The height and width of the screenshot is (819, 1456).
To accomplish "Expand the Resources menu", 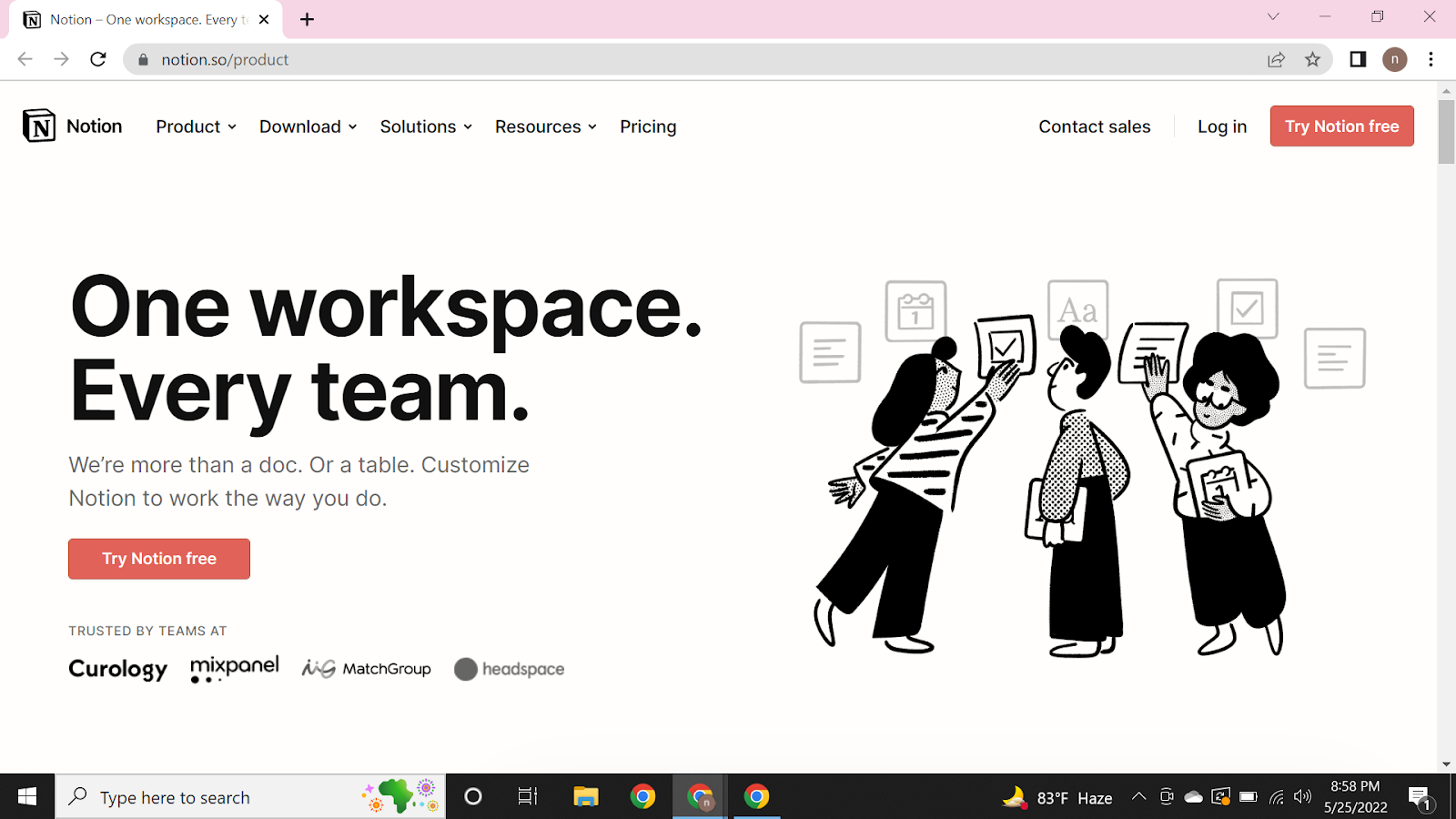I will click(x=546, y=126).
